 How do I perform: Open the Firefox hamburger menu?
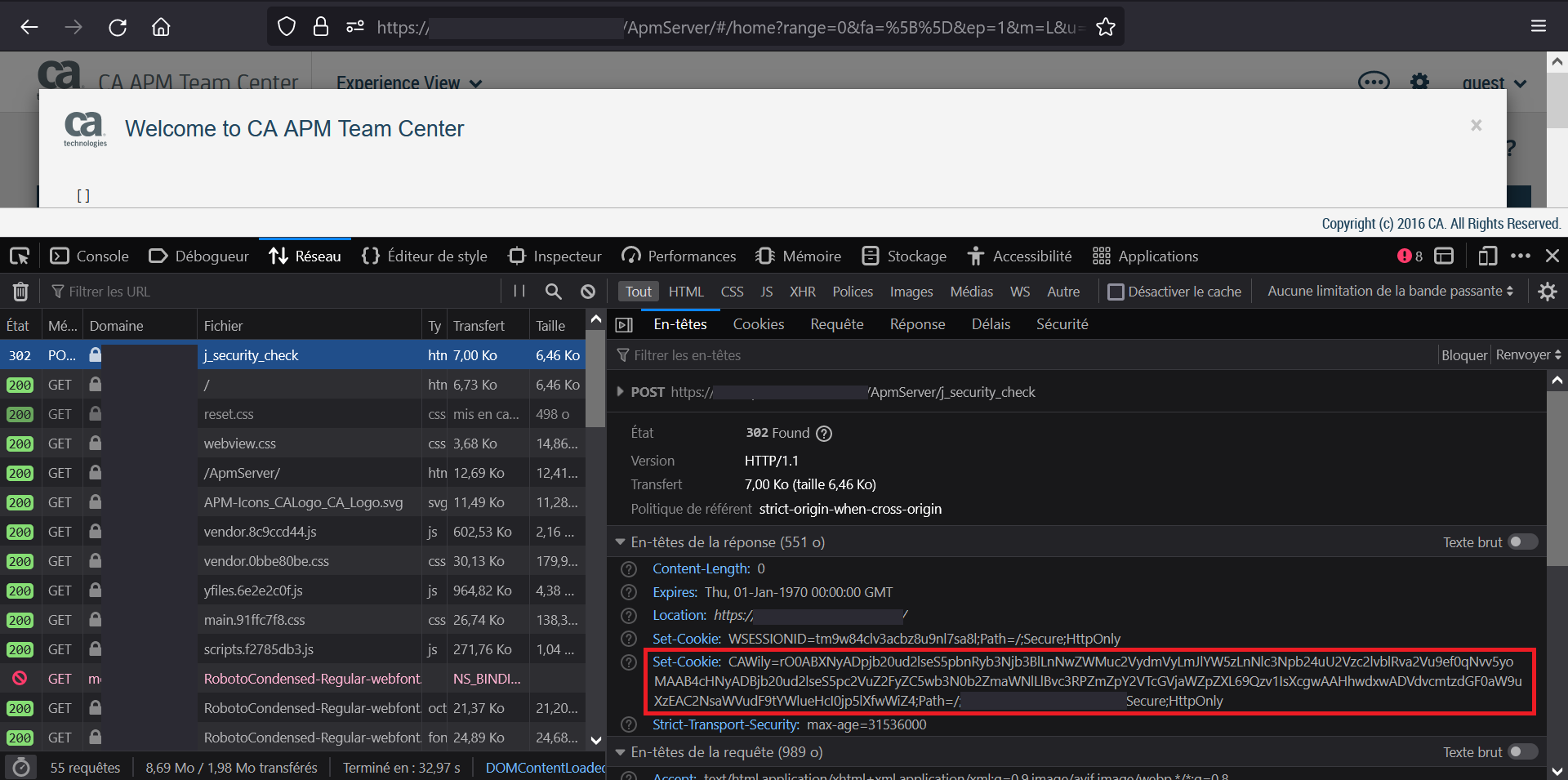(x=1539, y=27)
